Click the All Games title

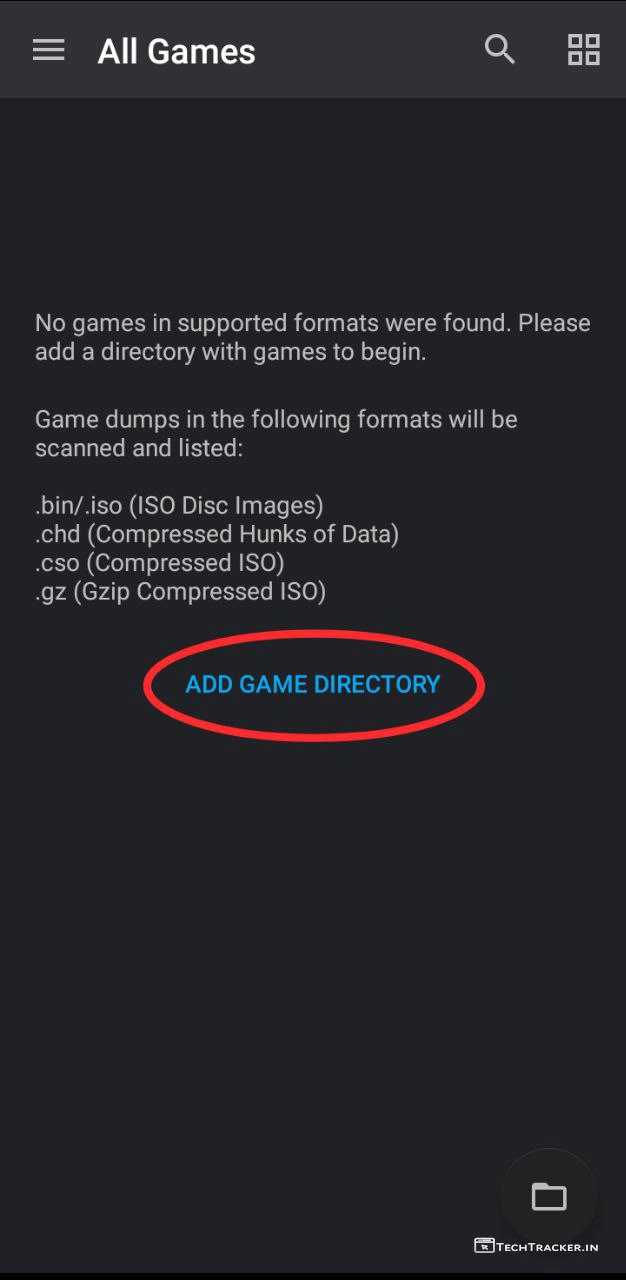tap(176, 51)
